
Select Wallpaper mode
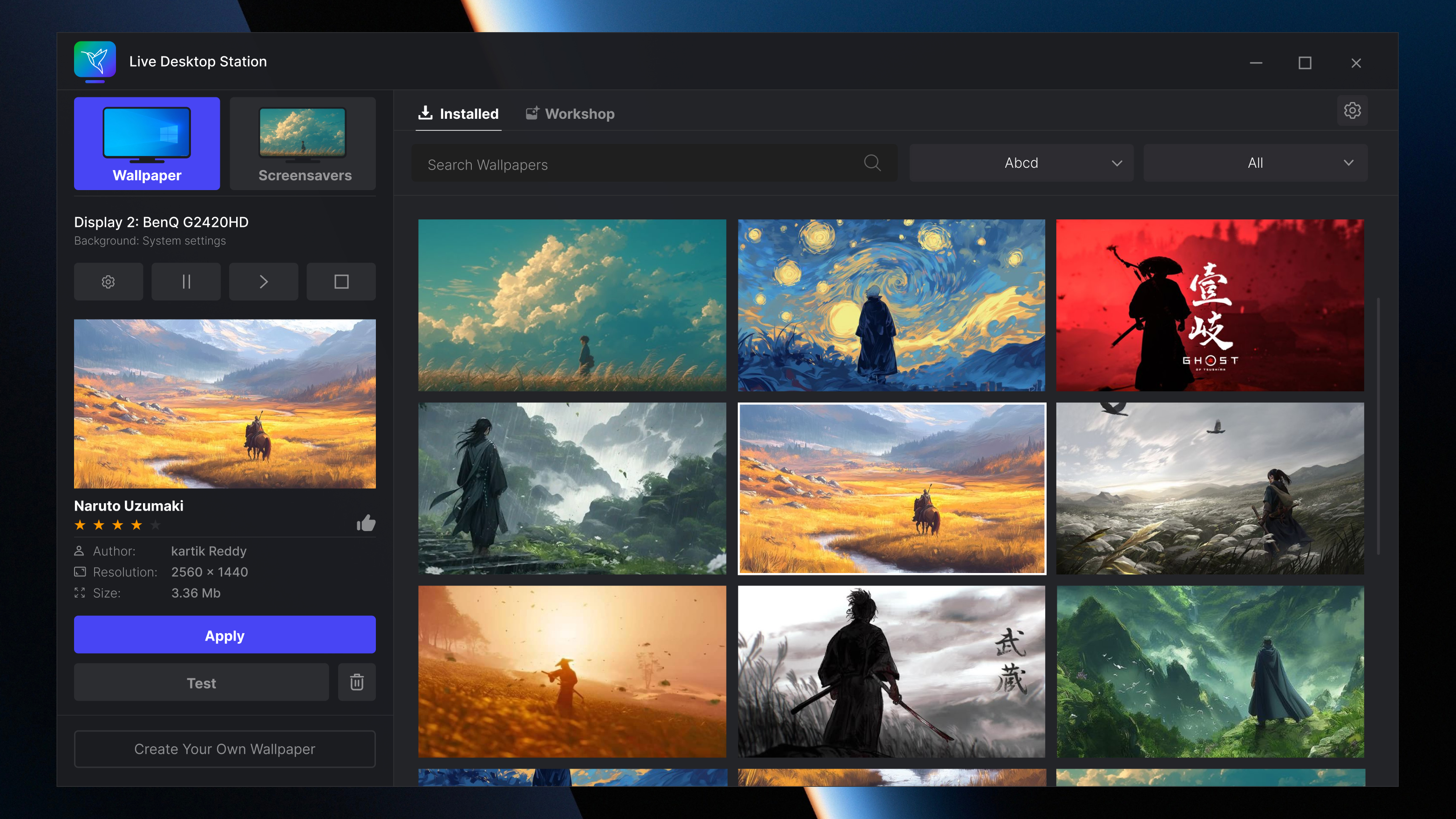coord(146,143)
